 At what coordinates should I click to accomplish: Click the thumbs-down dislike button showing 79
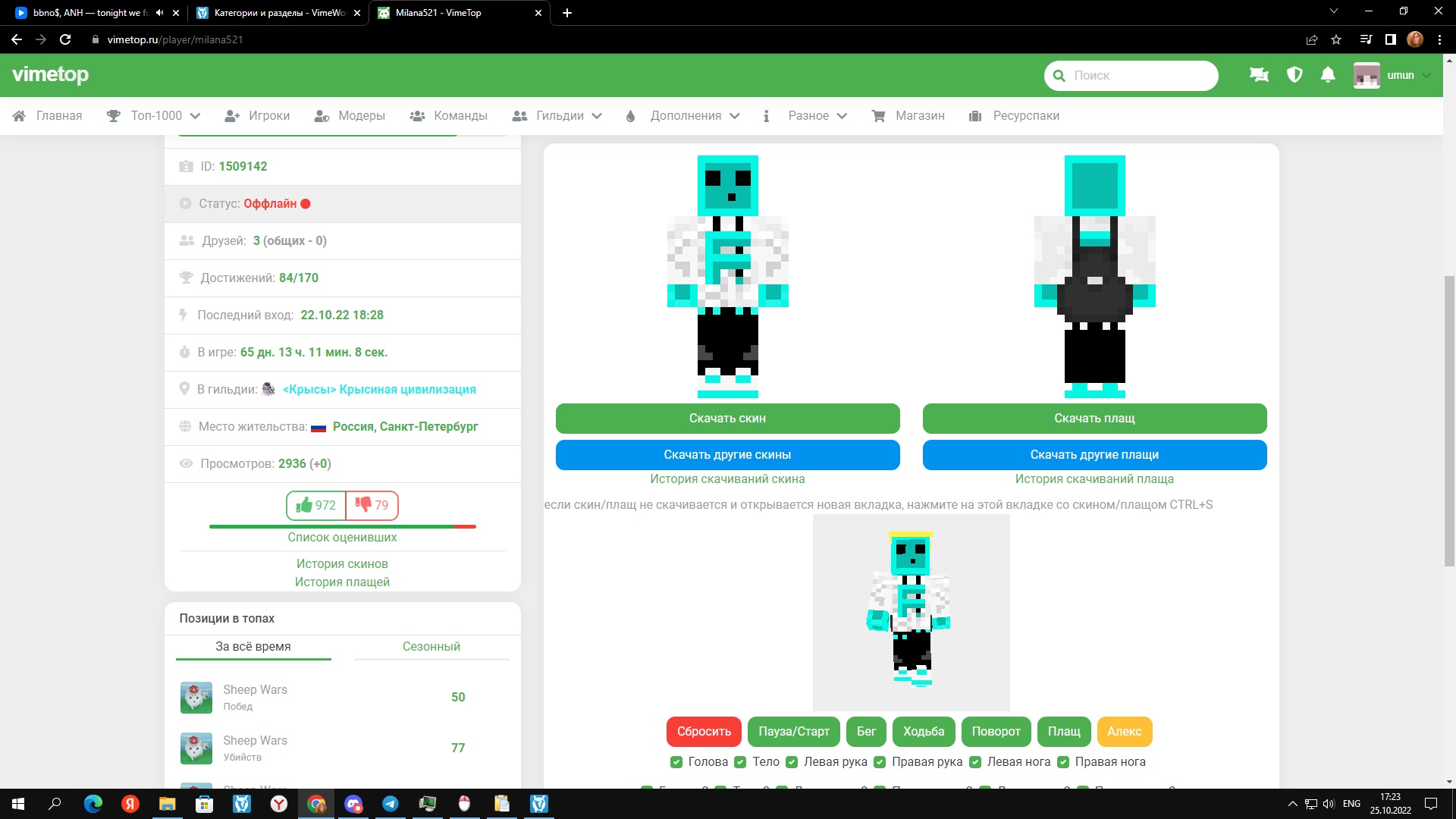click(x=372, y=505)
